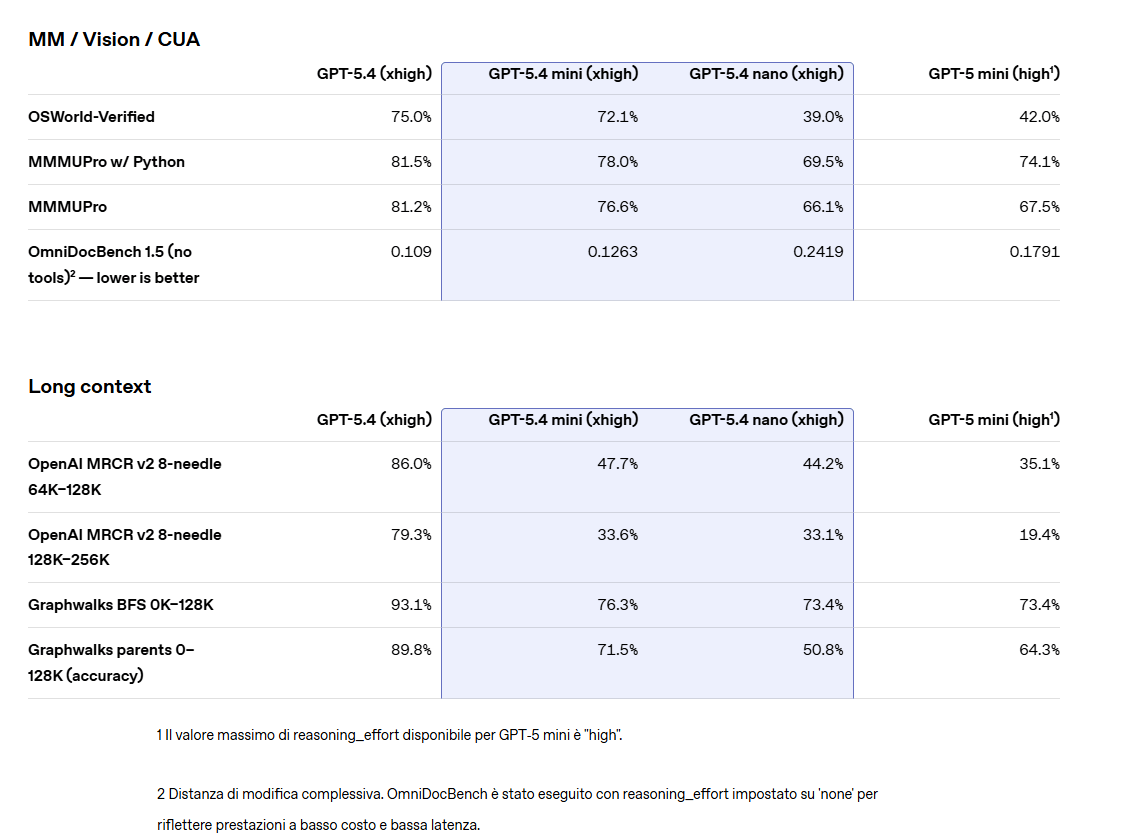The image size is (1128, 837).
Task: Click the 66.1% MMMUPro score cell
Action: click(822, 207)
